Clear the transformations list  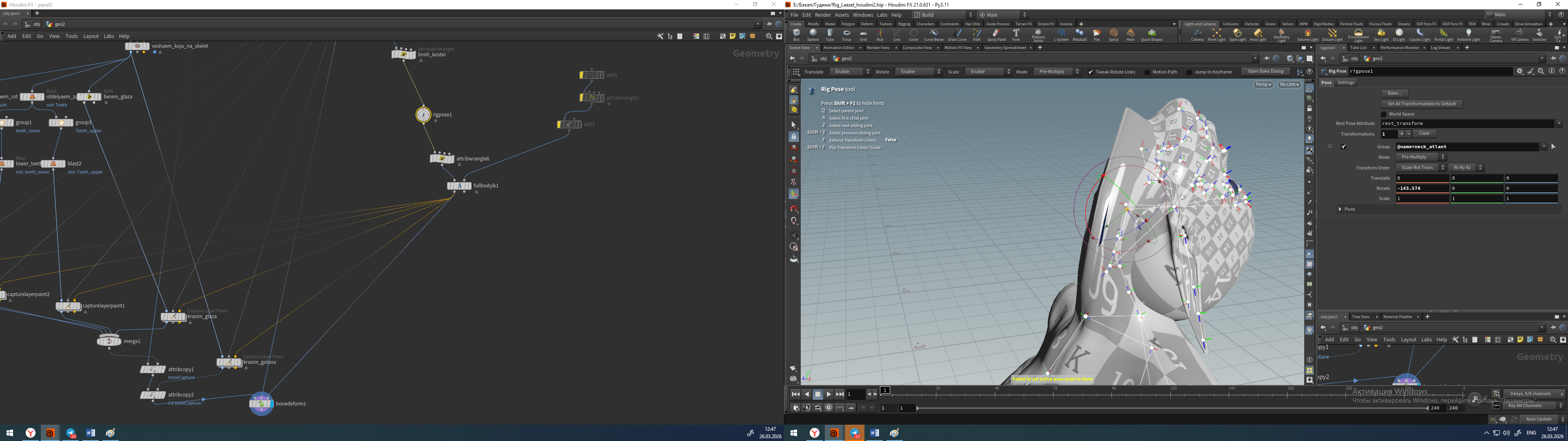coord(1424,134)
